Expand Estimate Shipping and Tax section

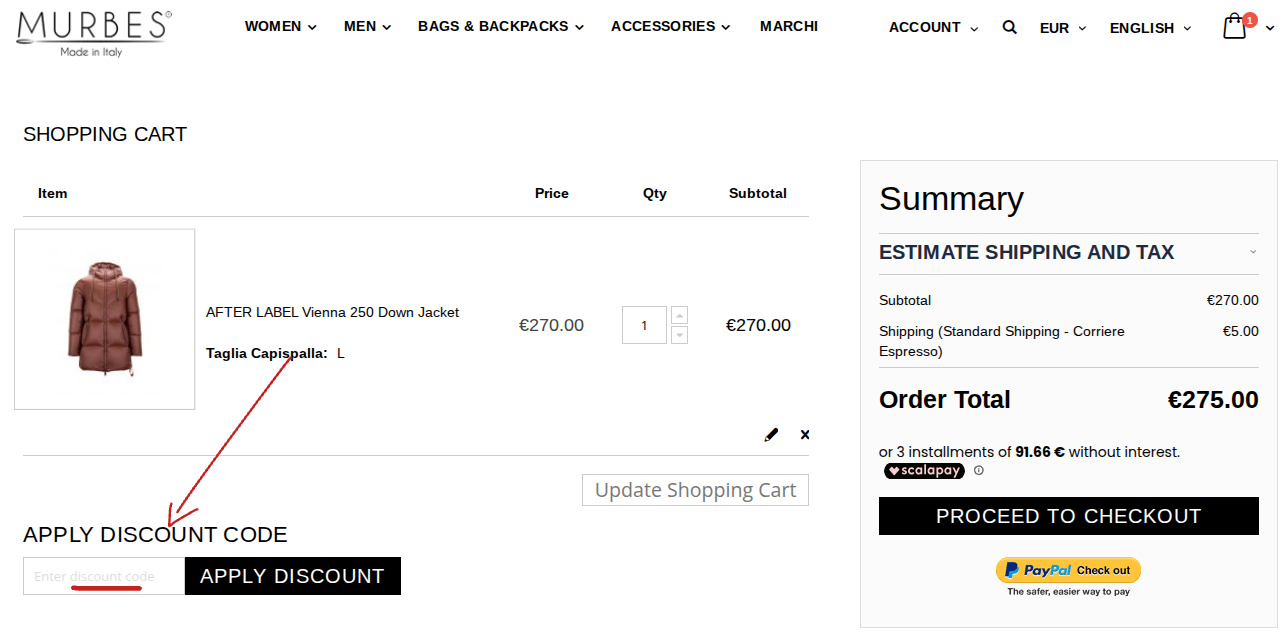coord(1068,252)
